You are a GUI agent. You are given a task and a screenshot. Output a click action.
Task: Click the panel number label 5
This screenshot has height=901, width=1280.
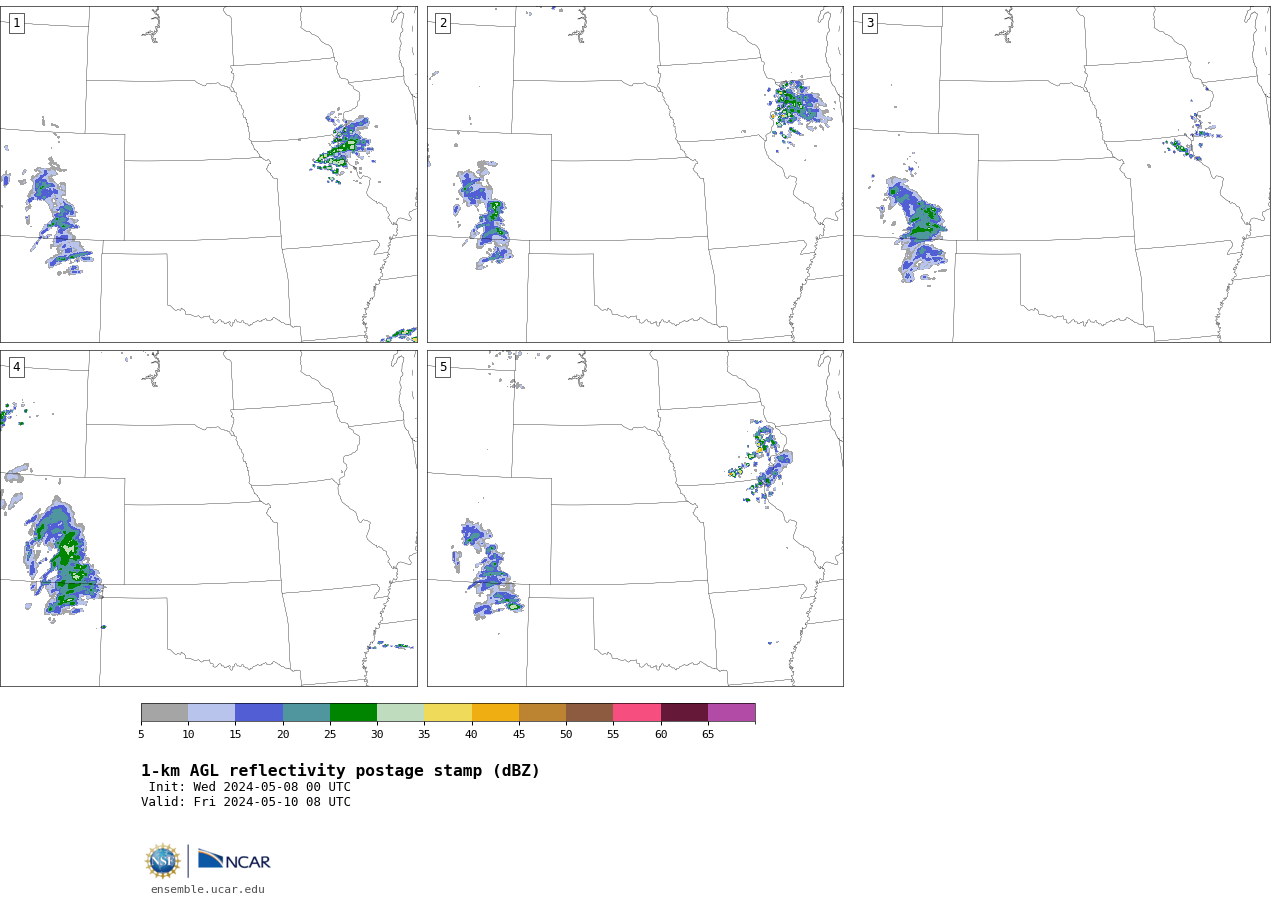[443, 367]
